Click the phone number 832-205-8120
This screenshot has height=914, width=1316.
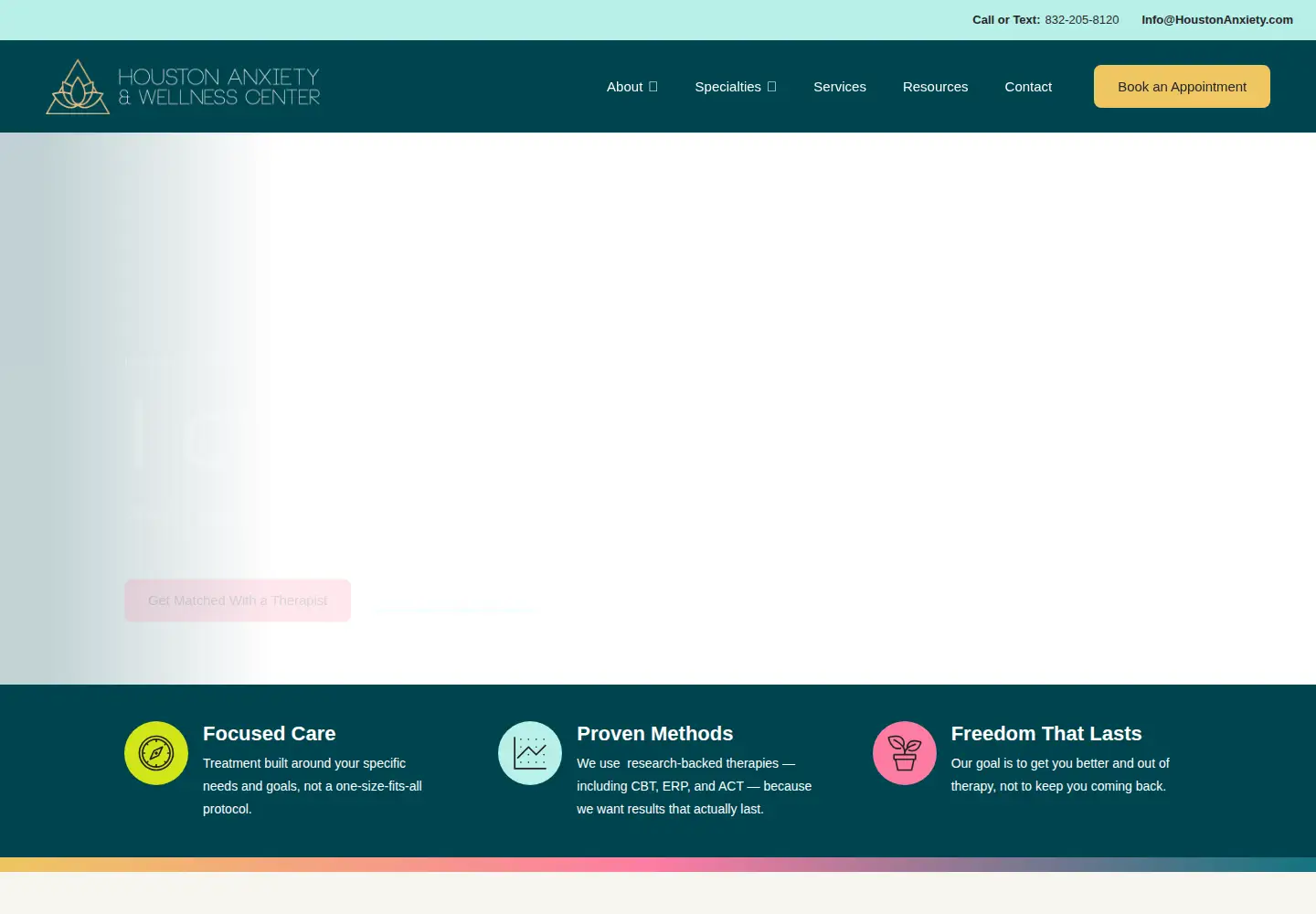coord(1082,20)
